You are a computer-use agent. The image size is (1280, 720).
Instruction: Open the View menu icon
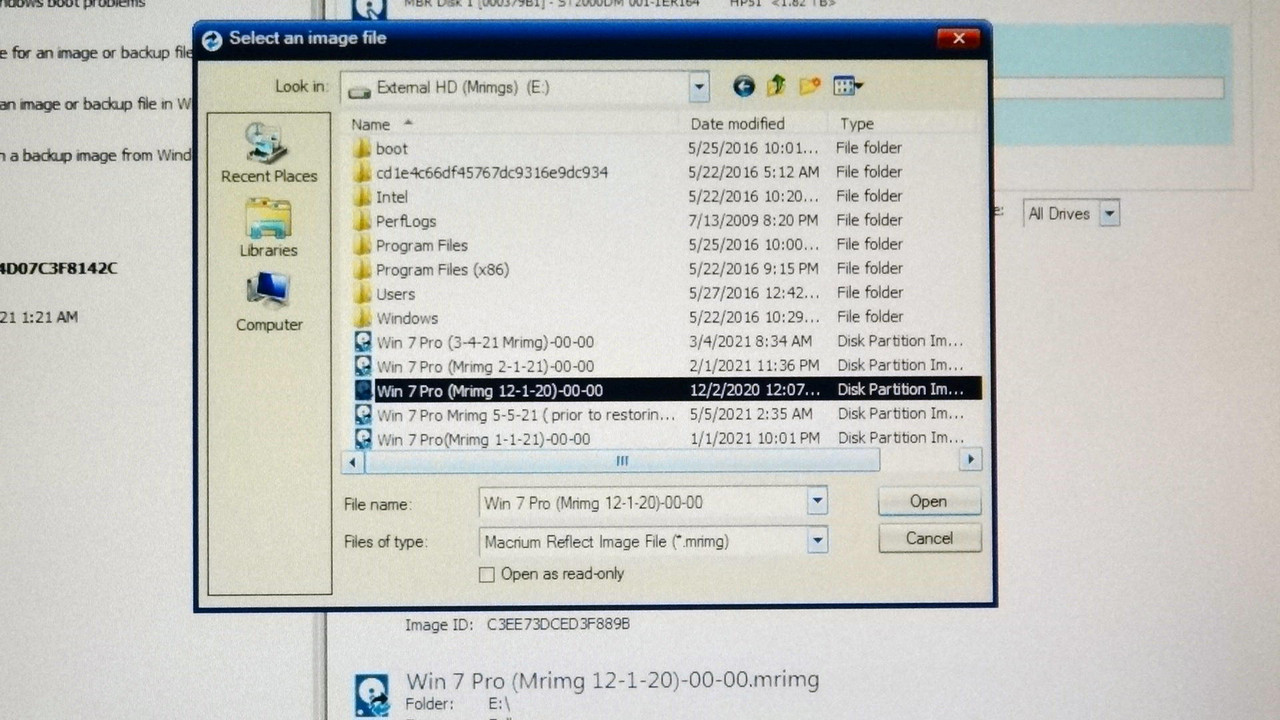click(x=847, y=87)
